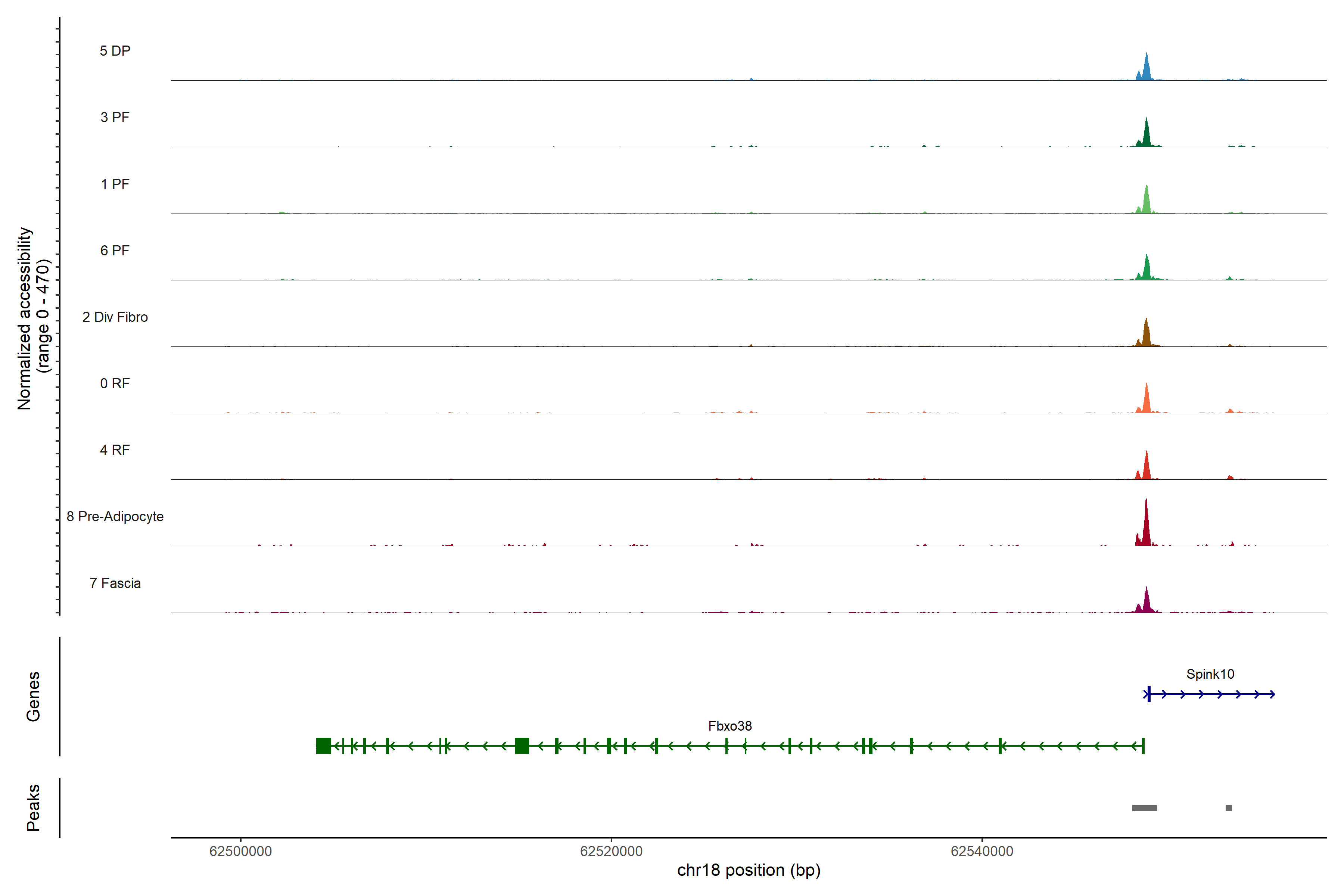Image resolution: width=1344 pixels, height=896 pixels.
Task: Click the 5 DP track label
Action: click(115, 51)
